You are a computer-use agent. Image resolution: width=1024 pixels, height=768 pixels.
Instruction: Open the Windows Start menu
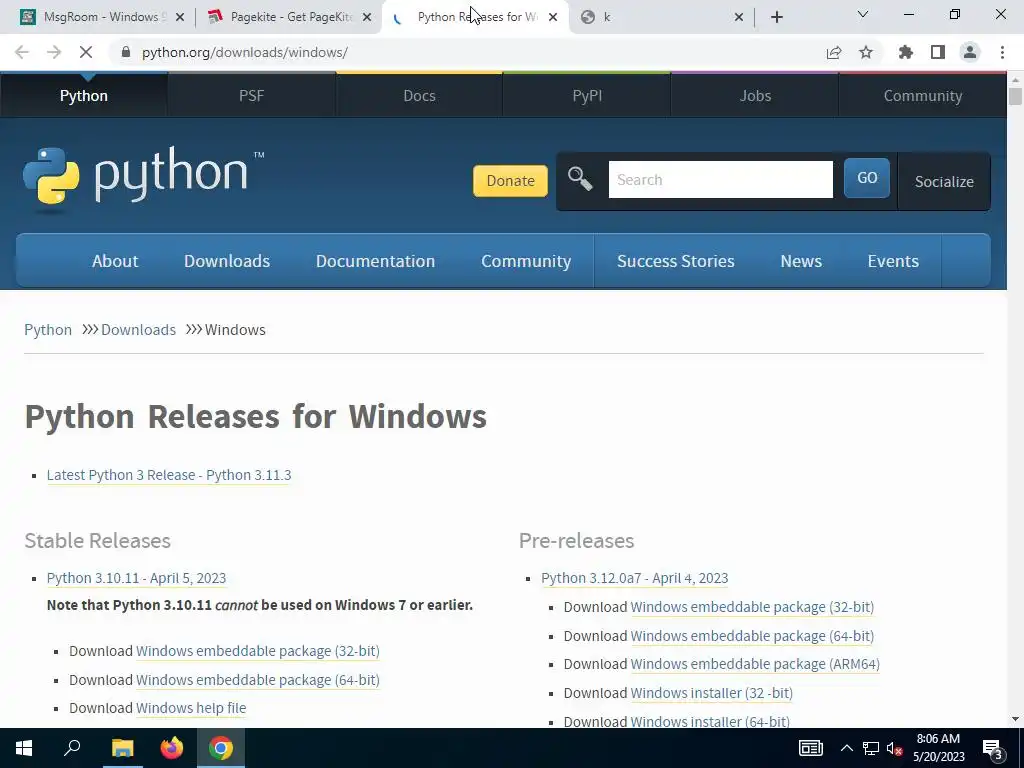24,748
